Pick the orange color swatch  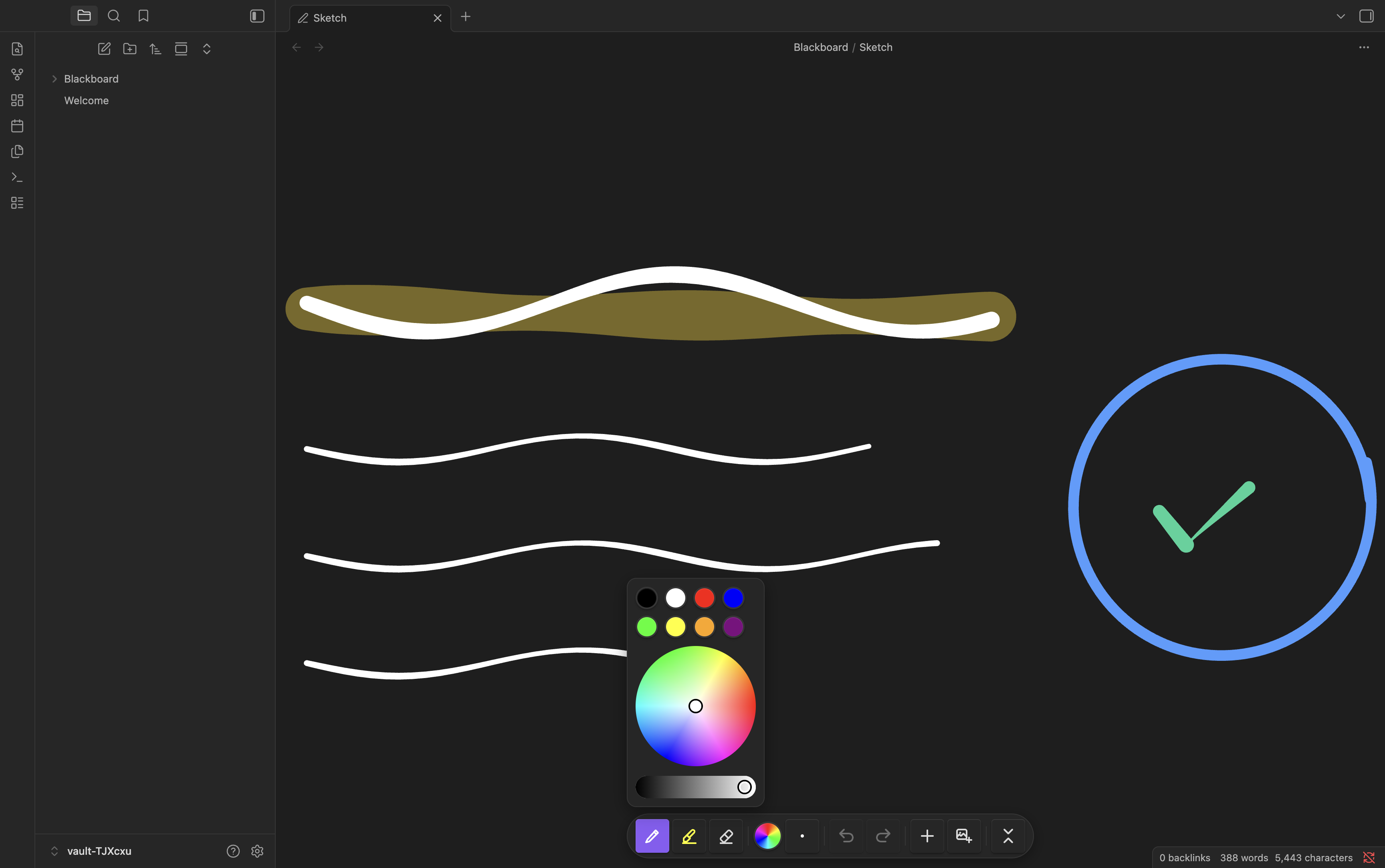[704, 626]
